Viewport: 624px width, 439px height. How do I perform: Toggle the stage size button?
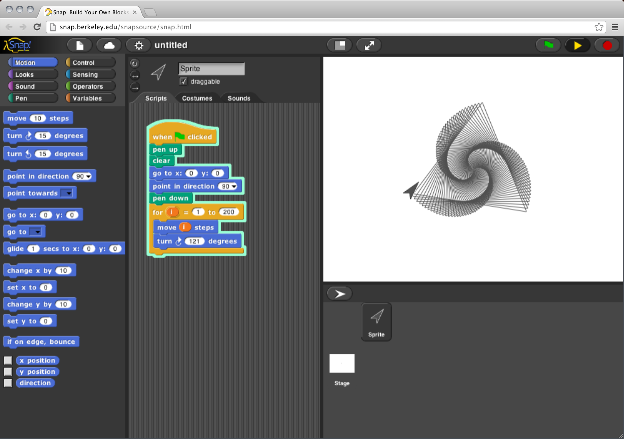[x=342, y=46]
